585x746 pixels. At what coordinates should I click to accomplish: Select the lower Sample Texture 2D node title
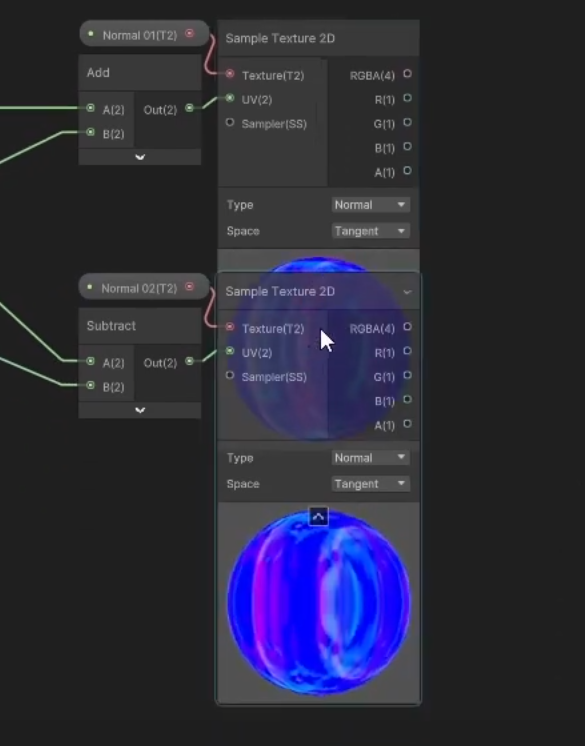pyautogui.click(x=280, y=292)
